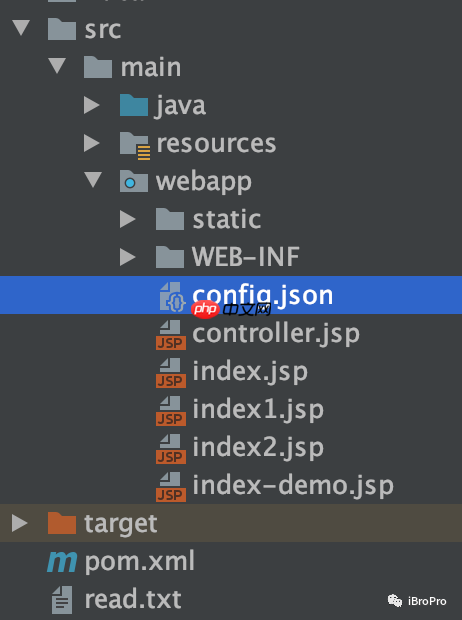Expand the java folder arrow
The image size is (462, 620).
pos(92,105)
